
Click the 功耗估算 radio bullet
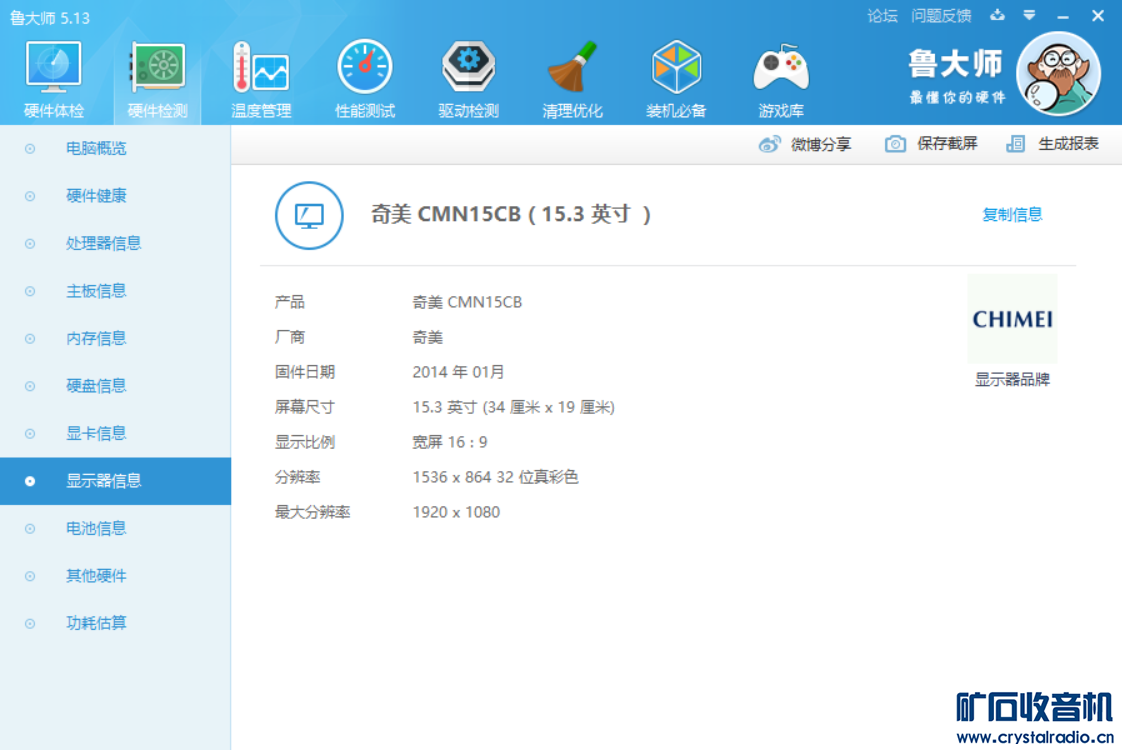30,624
